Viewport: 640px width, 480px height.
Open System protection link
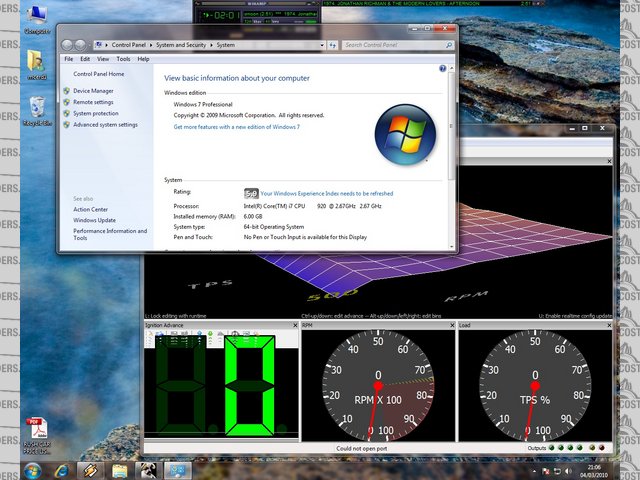click(x=96, y=113)
